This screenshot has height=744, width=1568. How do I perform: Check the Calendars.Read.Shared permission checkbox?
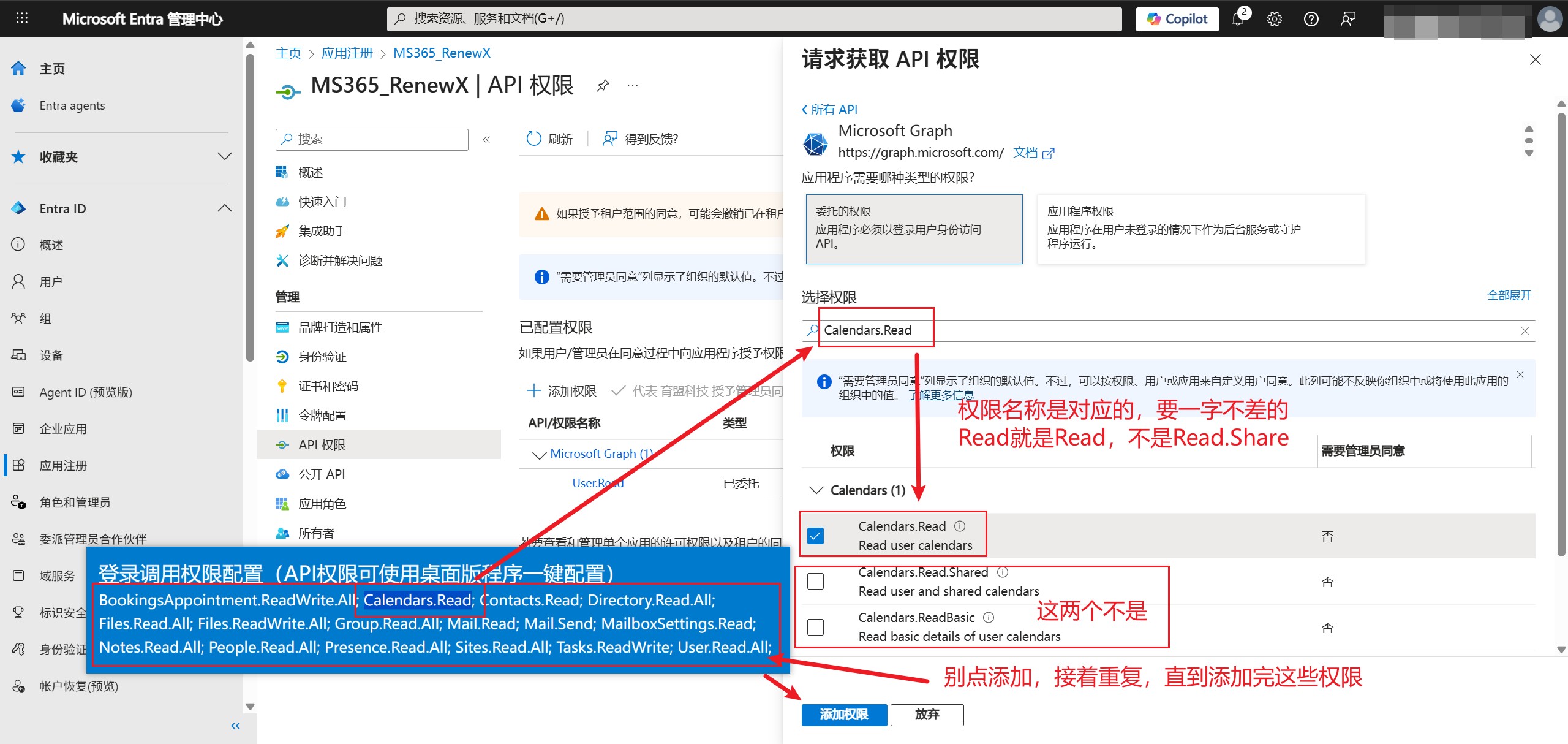click(816, 581)
